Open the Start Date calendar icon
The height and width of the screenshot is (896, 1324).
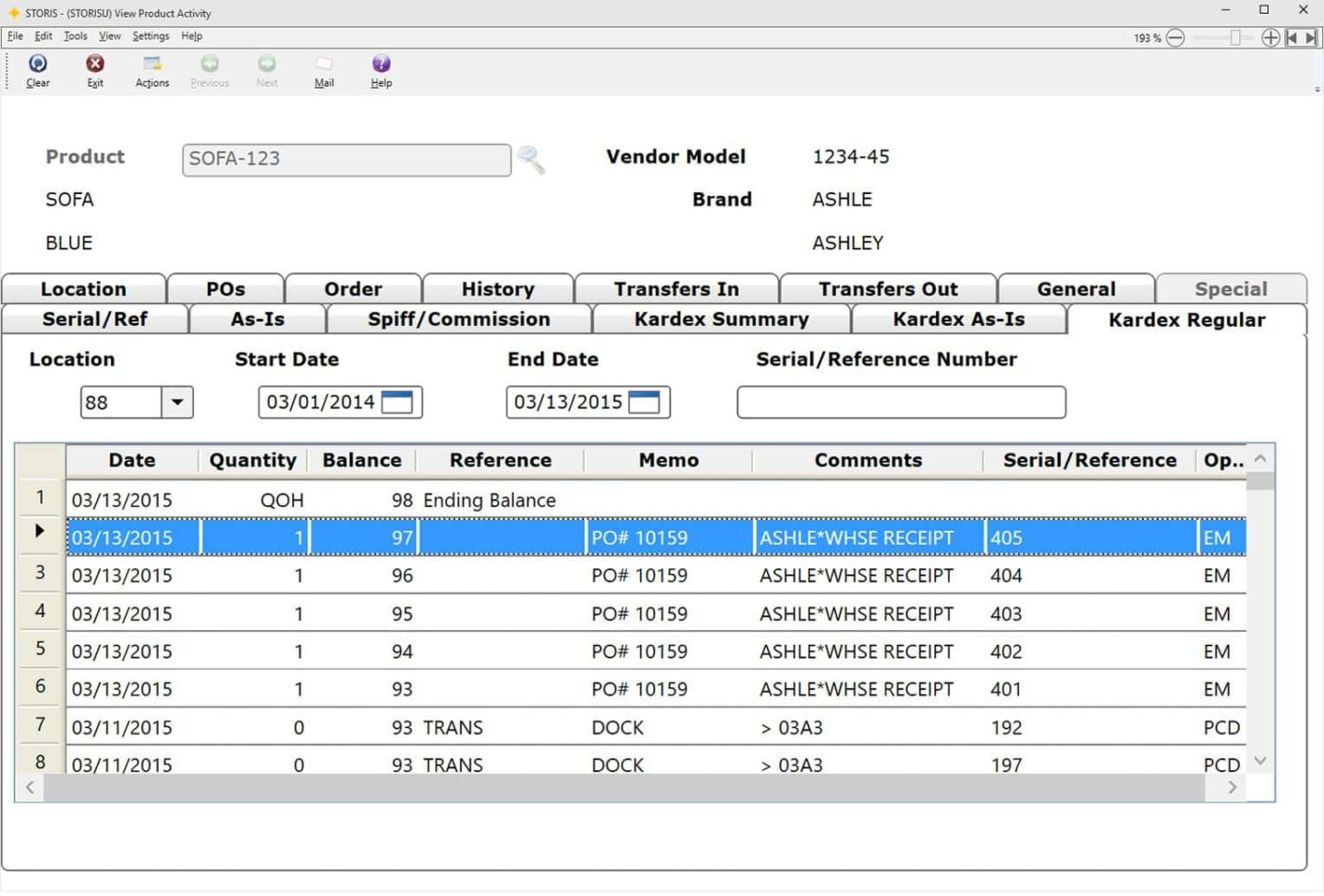click(x=399, y=401)
